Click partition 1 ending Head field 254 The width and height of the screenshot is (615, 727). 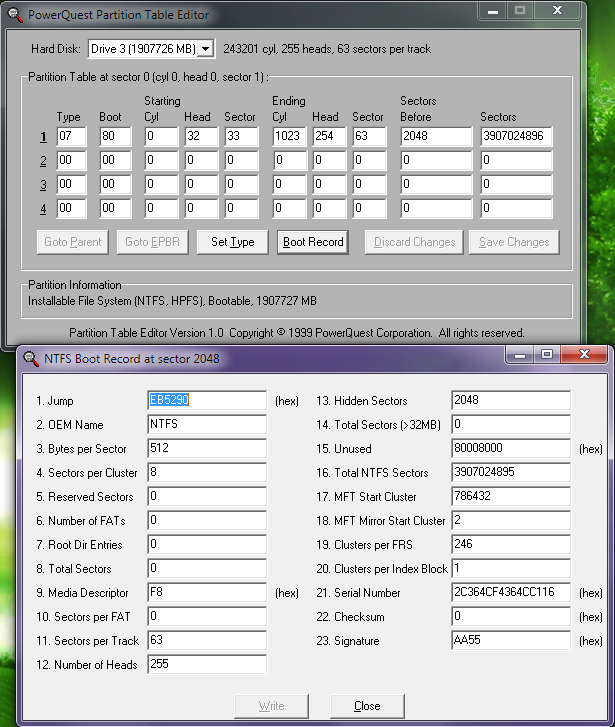[329, 136]
